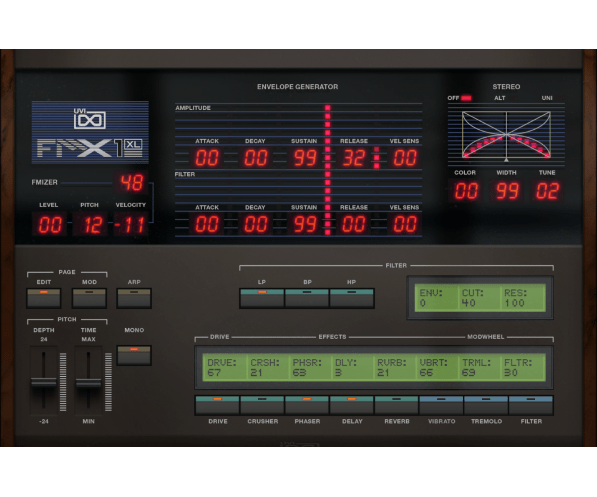Set stereo mode to OFF
Screen dimensions: 597x497
pos(460,98)
